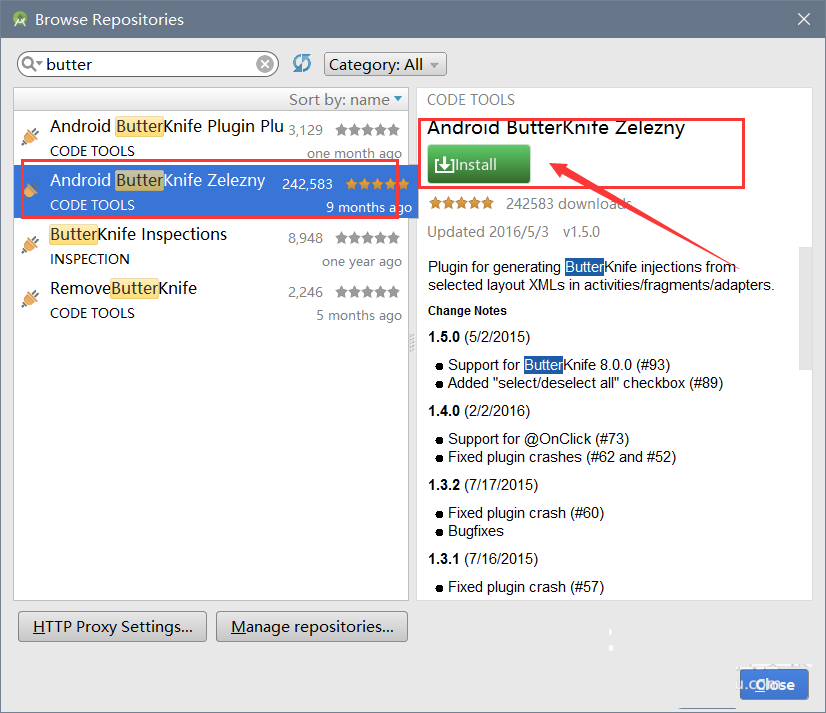Click the Android Studio icon in title bar
This screenshot has width=826, height=713.
[x=20, y=19]
